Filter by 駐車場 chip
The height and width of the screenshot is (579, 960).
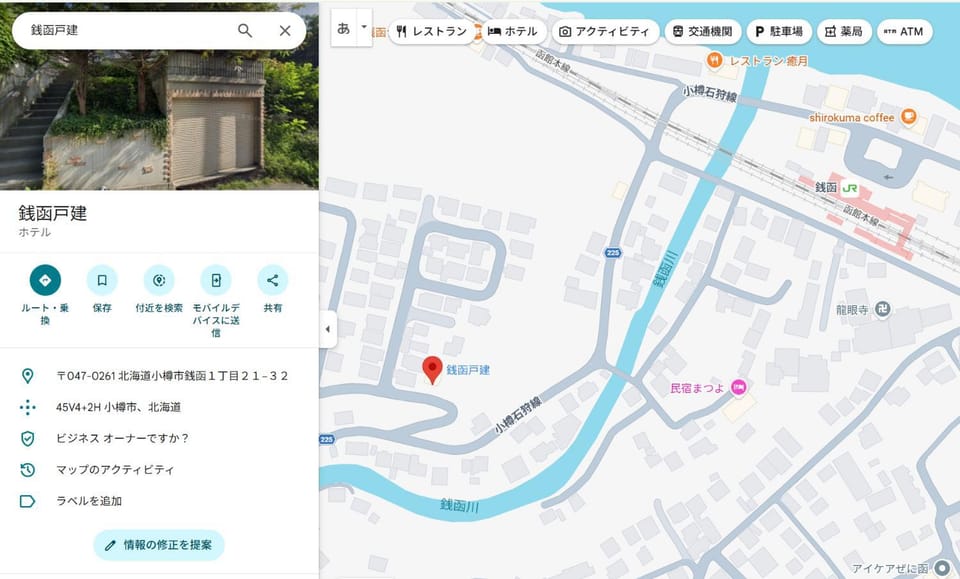pyautogui.click(x=779, y=31)
